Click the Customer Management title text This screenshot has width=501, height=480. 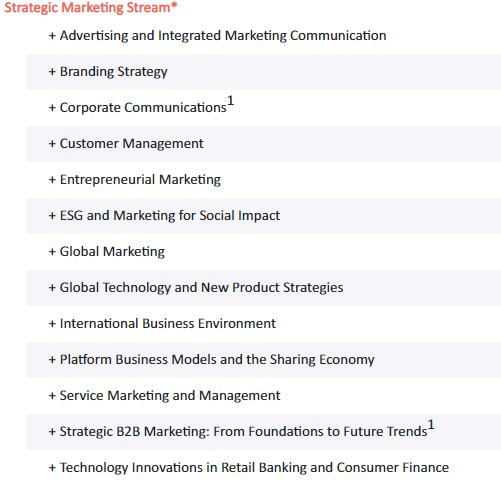click(x=131, y=144)
